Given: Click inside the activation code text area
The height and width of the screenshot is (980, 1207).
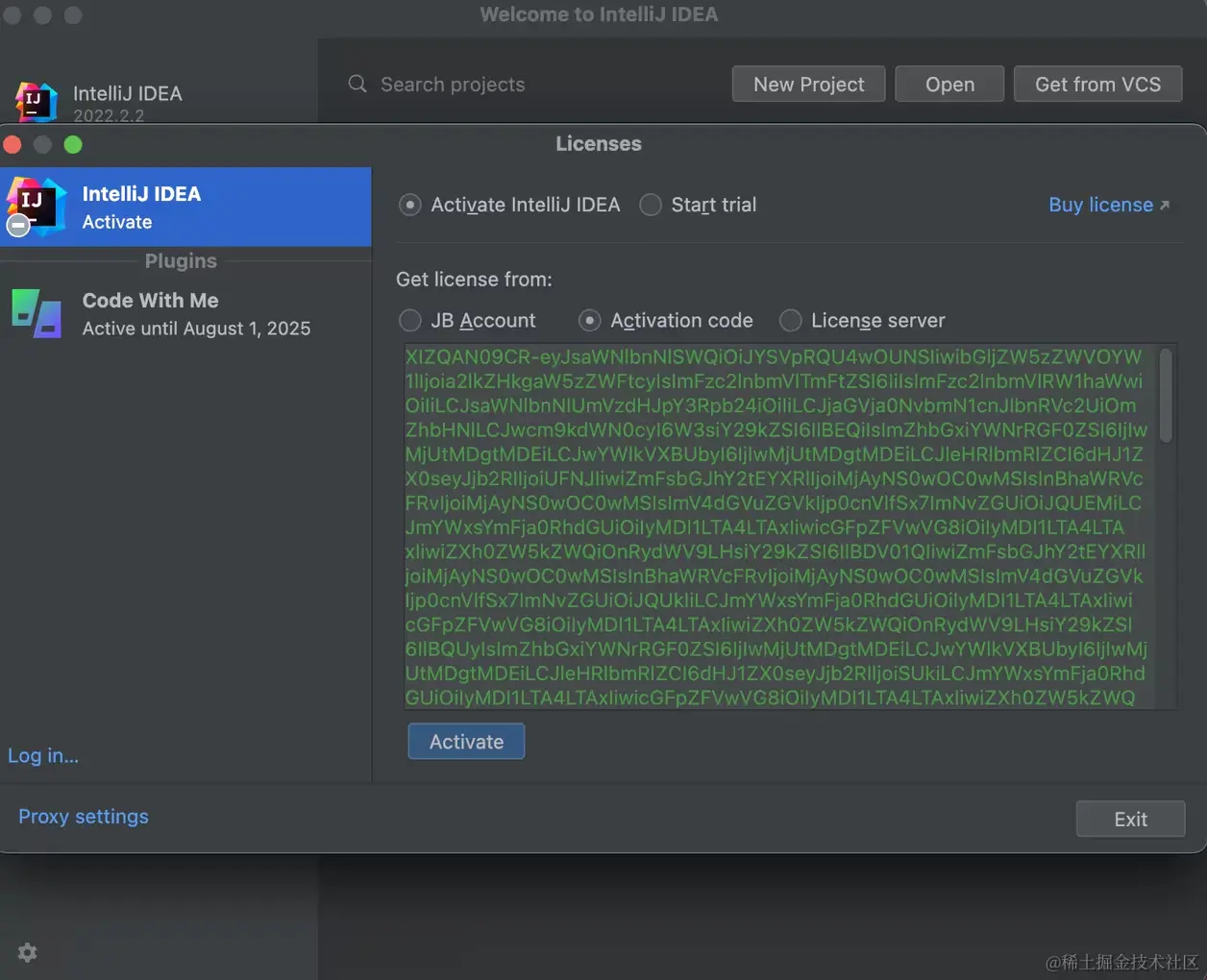Looking at the screenshot, I should pyautogui.click(x=778, y=527).
